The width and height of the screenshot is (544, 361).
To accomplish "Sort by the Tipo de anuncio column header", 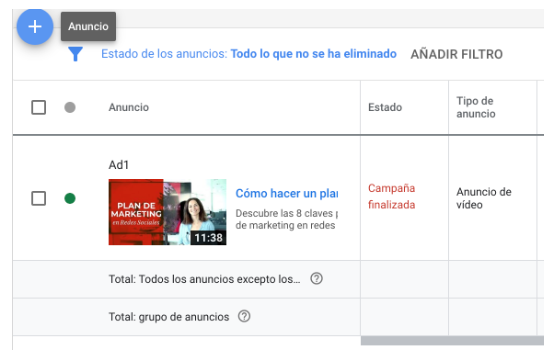I will tap(476, 108).
